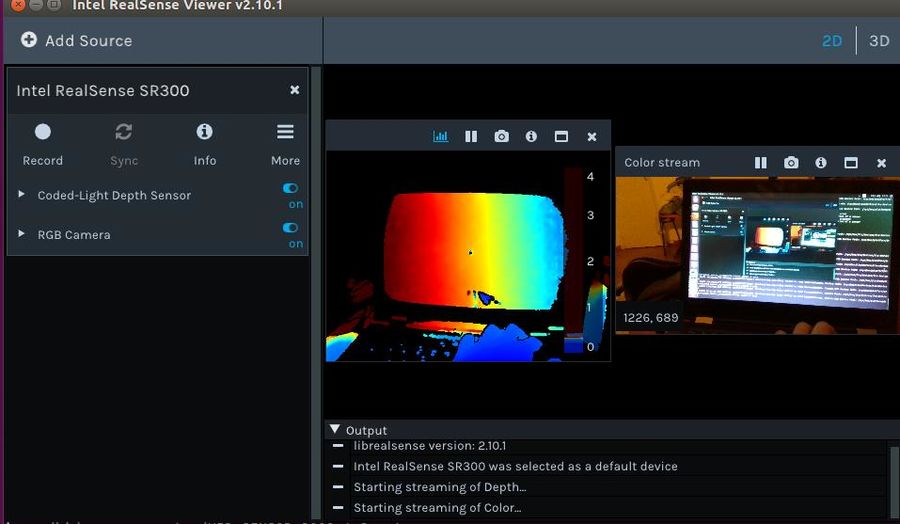Switch to the 3D view tab
Image resolution: width=900 pixels, height=524 pixels.
tap(879, 41)
